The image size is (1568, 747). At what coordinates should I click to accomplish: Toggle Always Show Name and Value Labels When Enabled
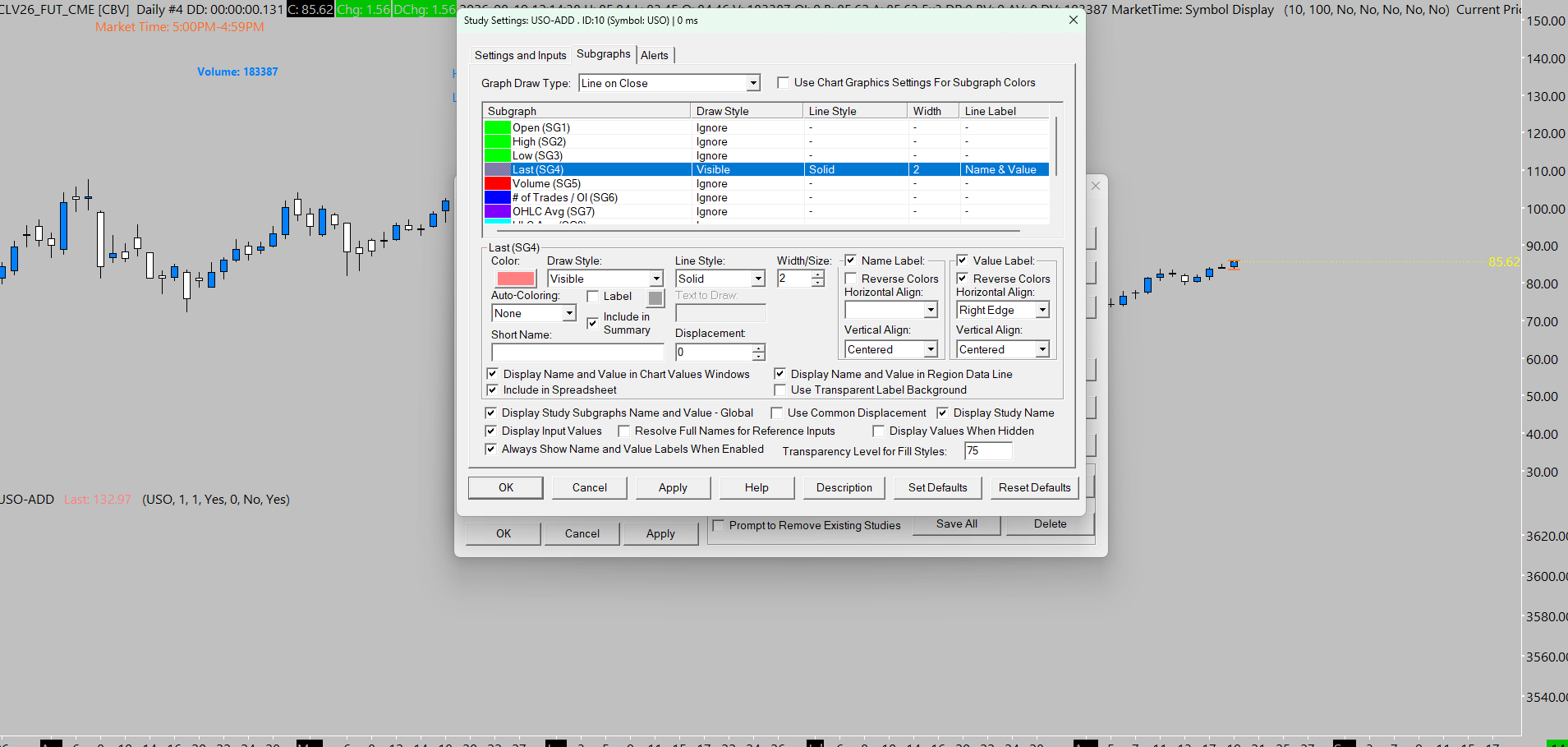491,449
